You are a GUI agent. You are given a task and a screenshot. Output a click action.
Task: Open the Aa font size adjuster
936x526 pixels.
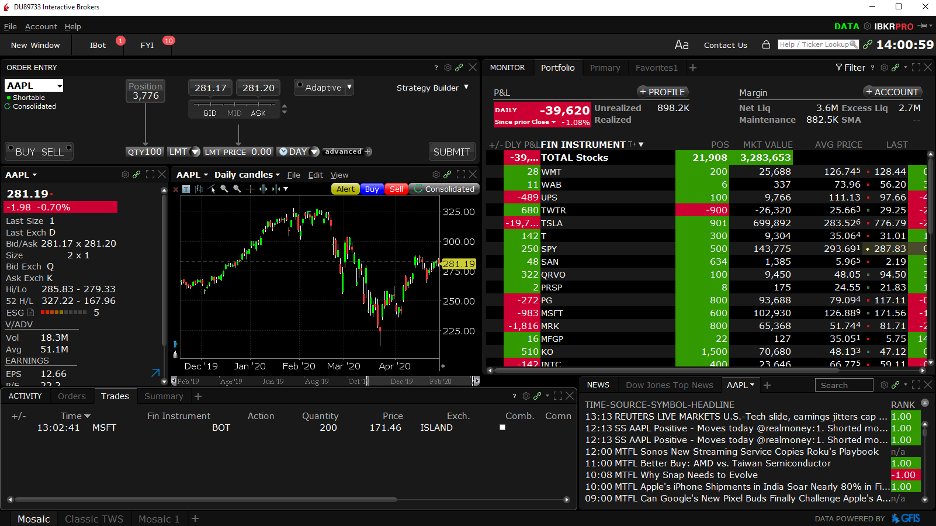[x=682, y=45]
